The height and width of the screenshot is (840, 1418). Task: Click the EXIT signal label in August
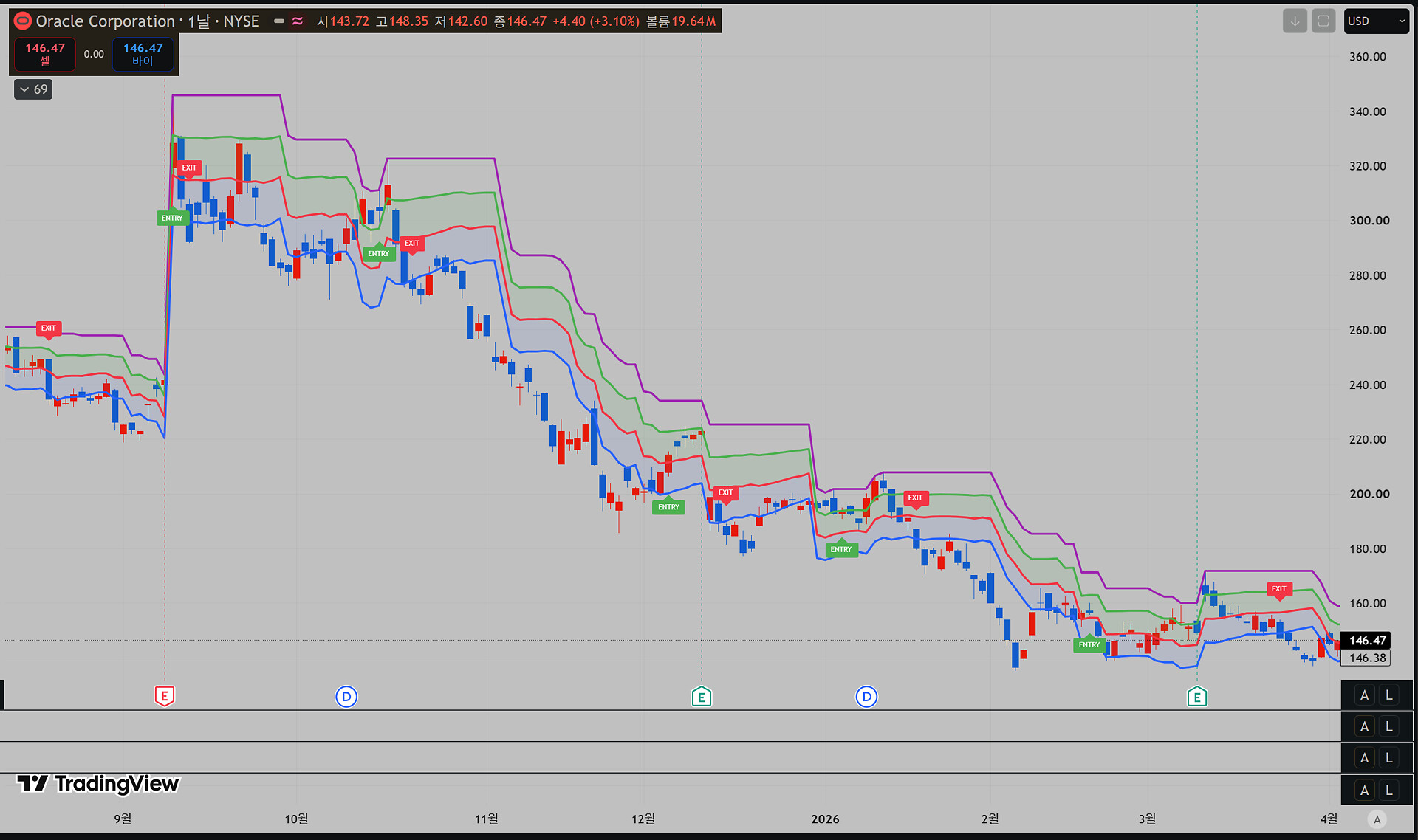pos(49,328)
